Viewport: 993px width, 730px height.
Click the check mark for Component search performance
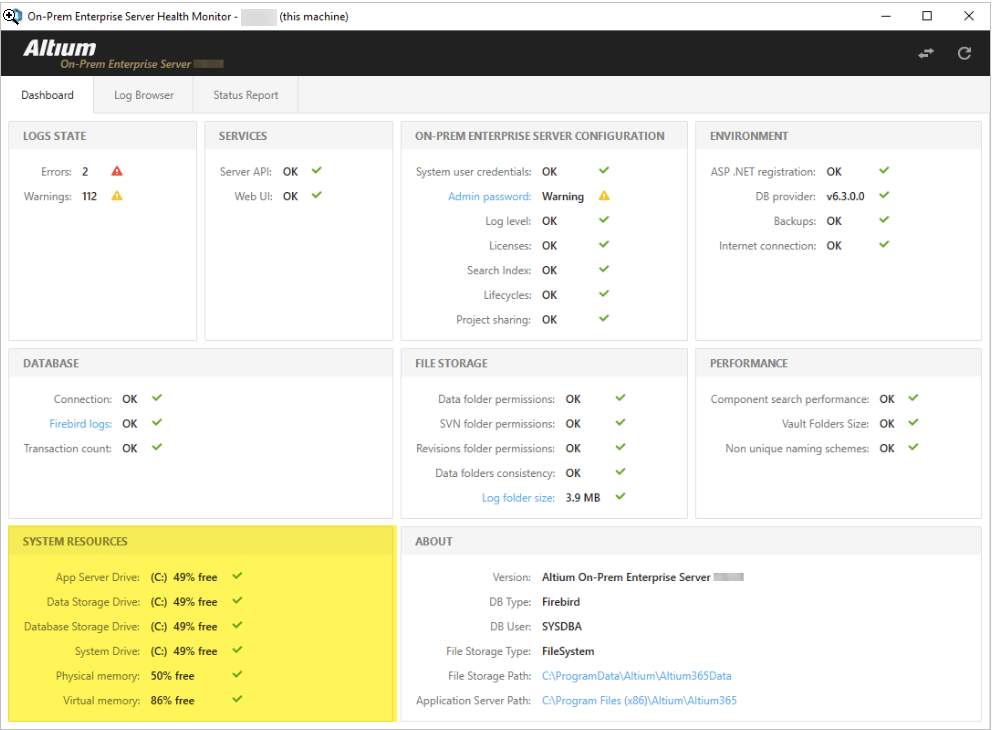point(913,398)
